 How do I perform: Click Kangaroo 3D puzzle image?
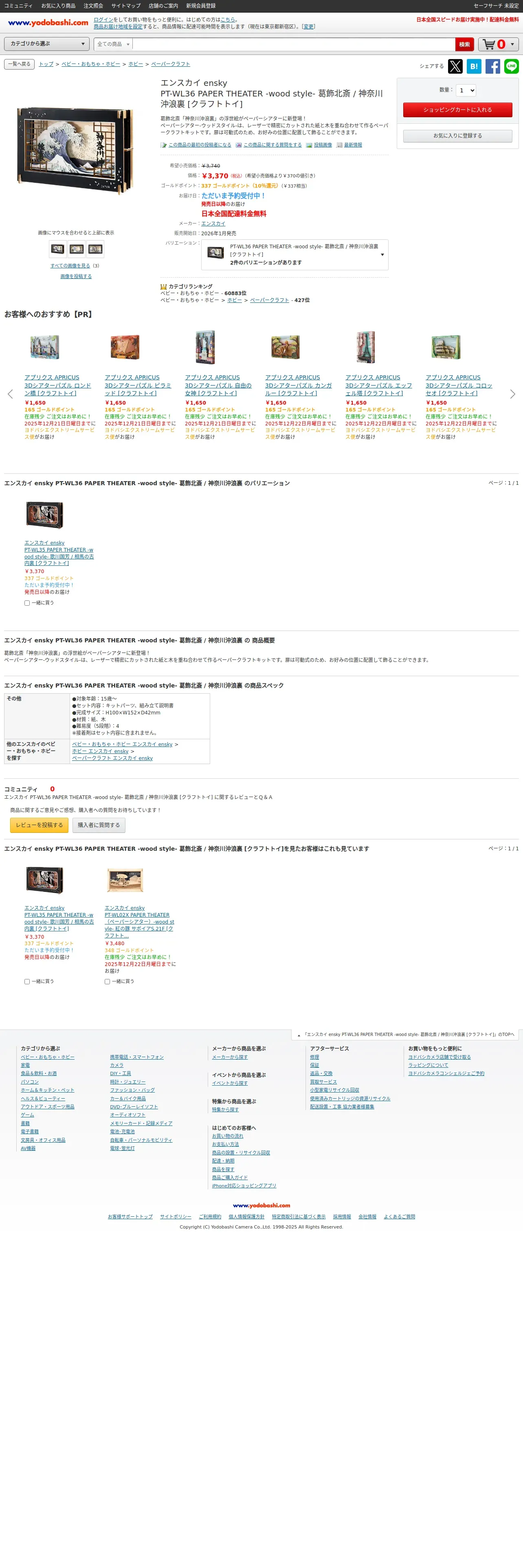[286, 347]
